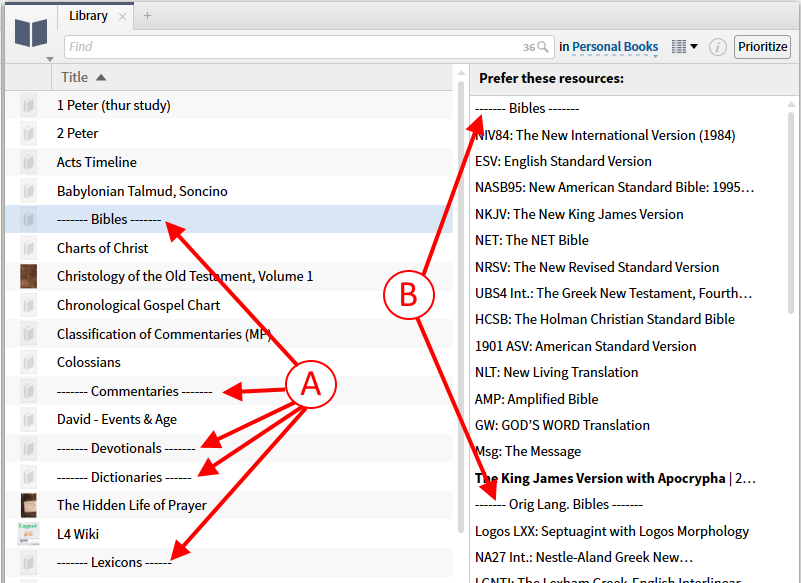The image size is (801, 583).
Task: Select the Lexicons divider row
Action: pos(114,563)
